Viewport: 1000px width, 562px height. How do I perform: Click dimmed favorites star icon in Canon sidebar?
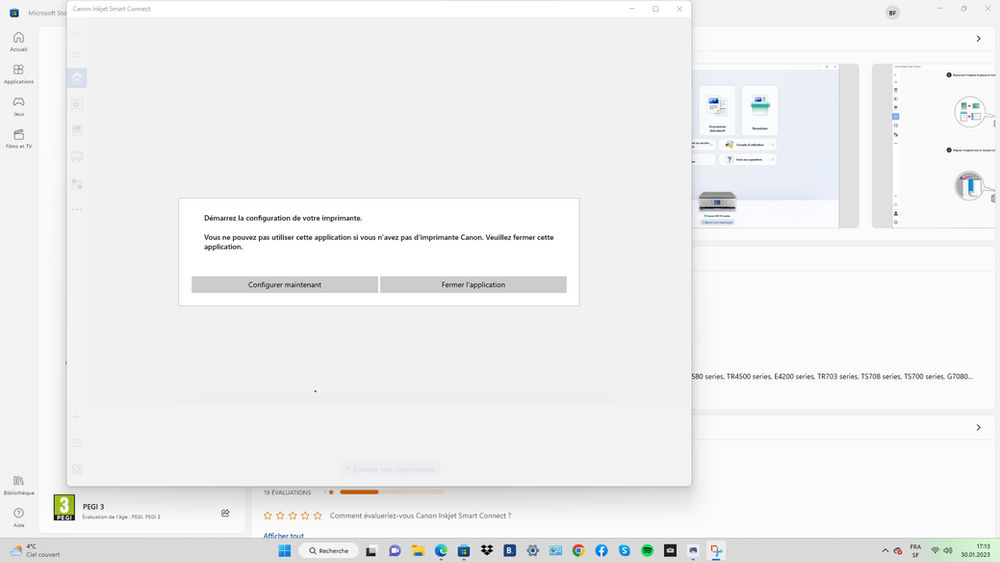pos(77,104)
